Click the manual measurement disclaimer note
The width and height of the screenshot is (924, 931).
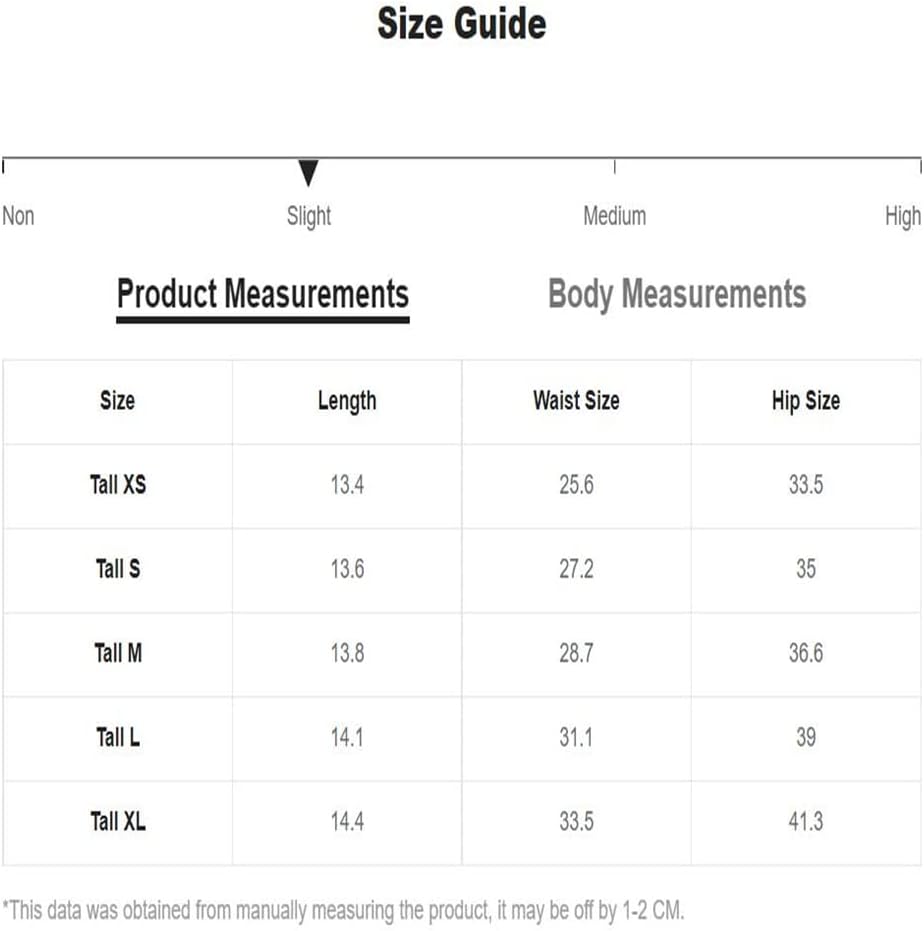tap(343, 910)
